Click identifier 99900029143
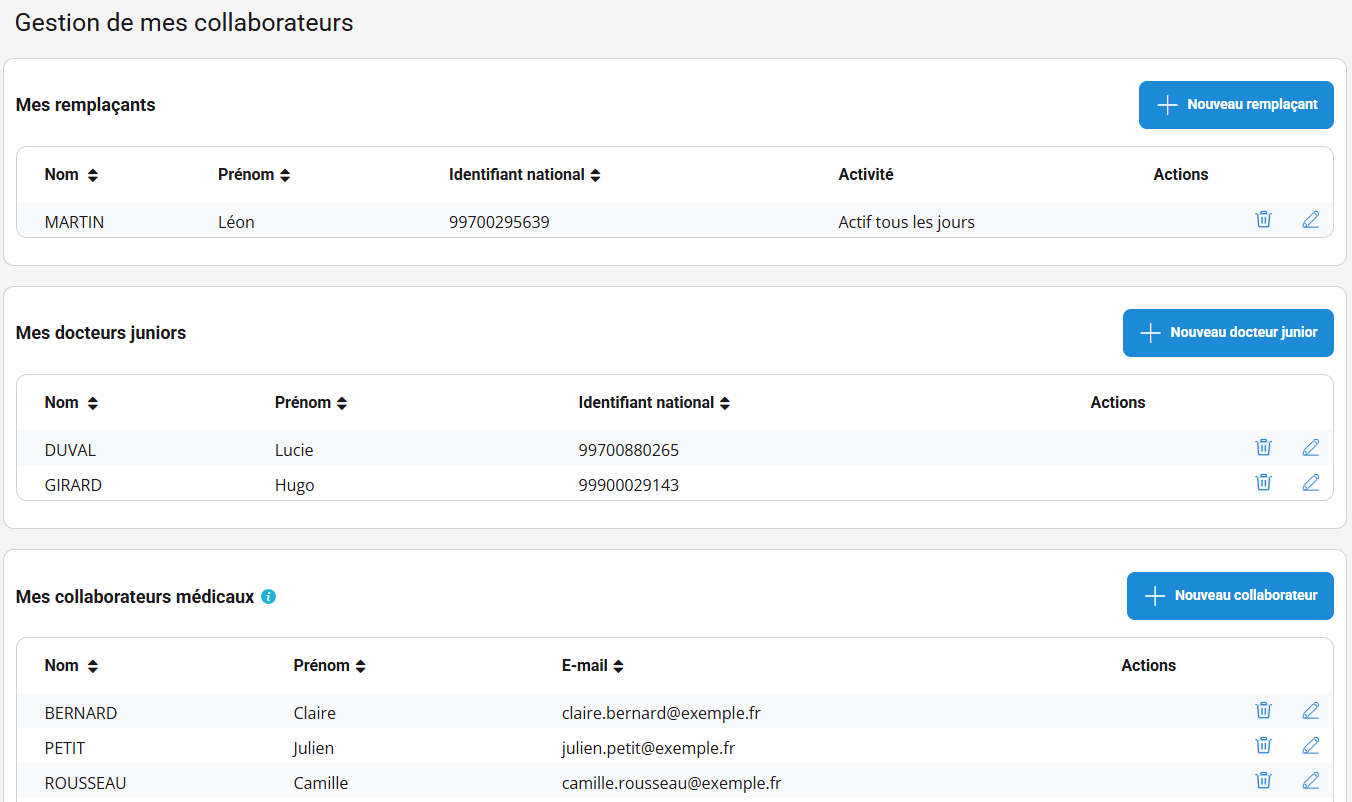The image size is (1352, 802). 629,485
